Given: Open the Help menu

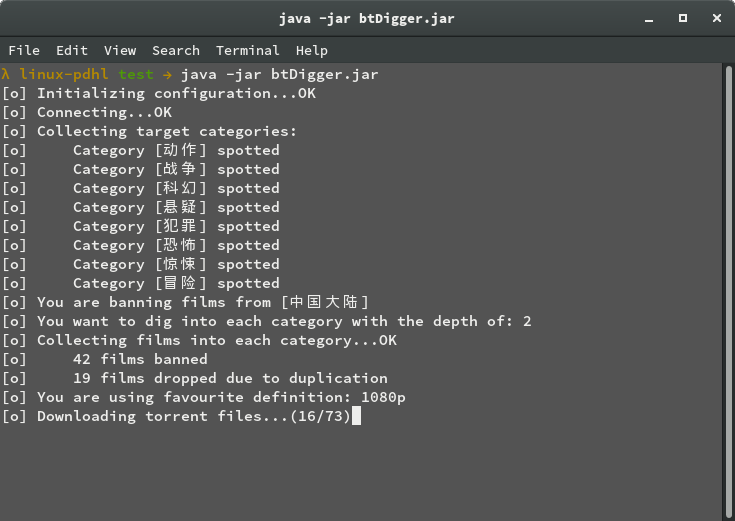Looking at the screenshot, I should pyautogui.click(x=312, y=50).
